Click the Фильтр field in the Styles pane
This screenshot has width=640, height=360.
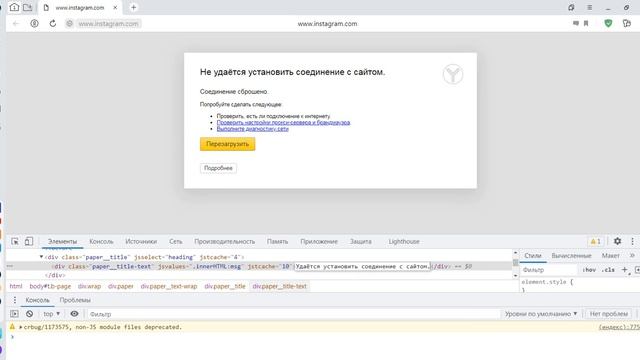(x=549, y=270)
